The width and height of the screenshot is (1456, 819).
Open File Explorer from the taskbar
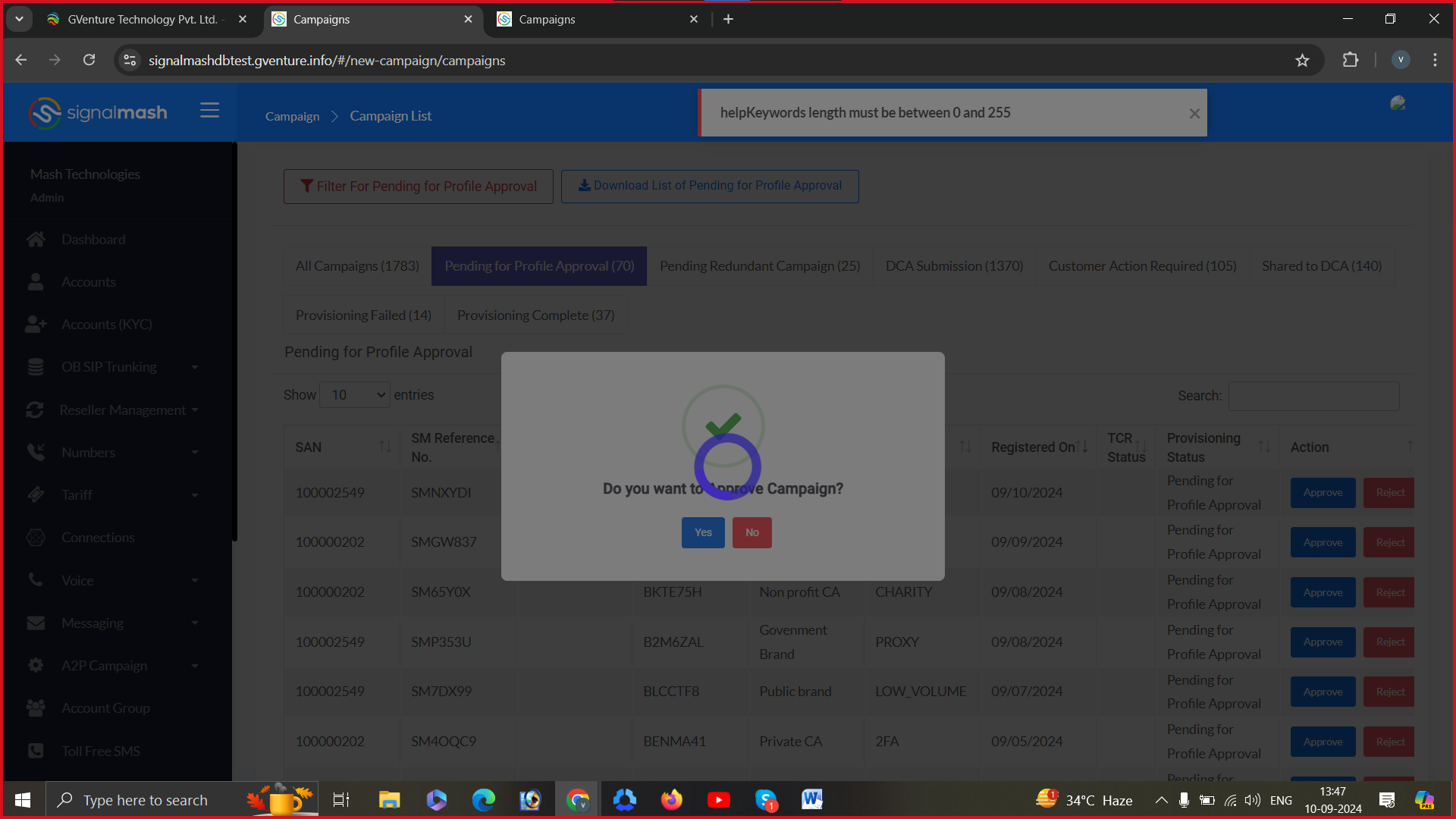[389, 800]
